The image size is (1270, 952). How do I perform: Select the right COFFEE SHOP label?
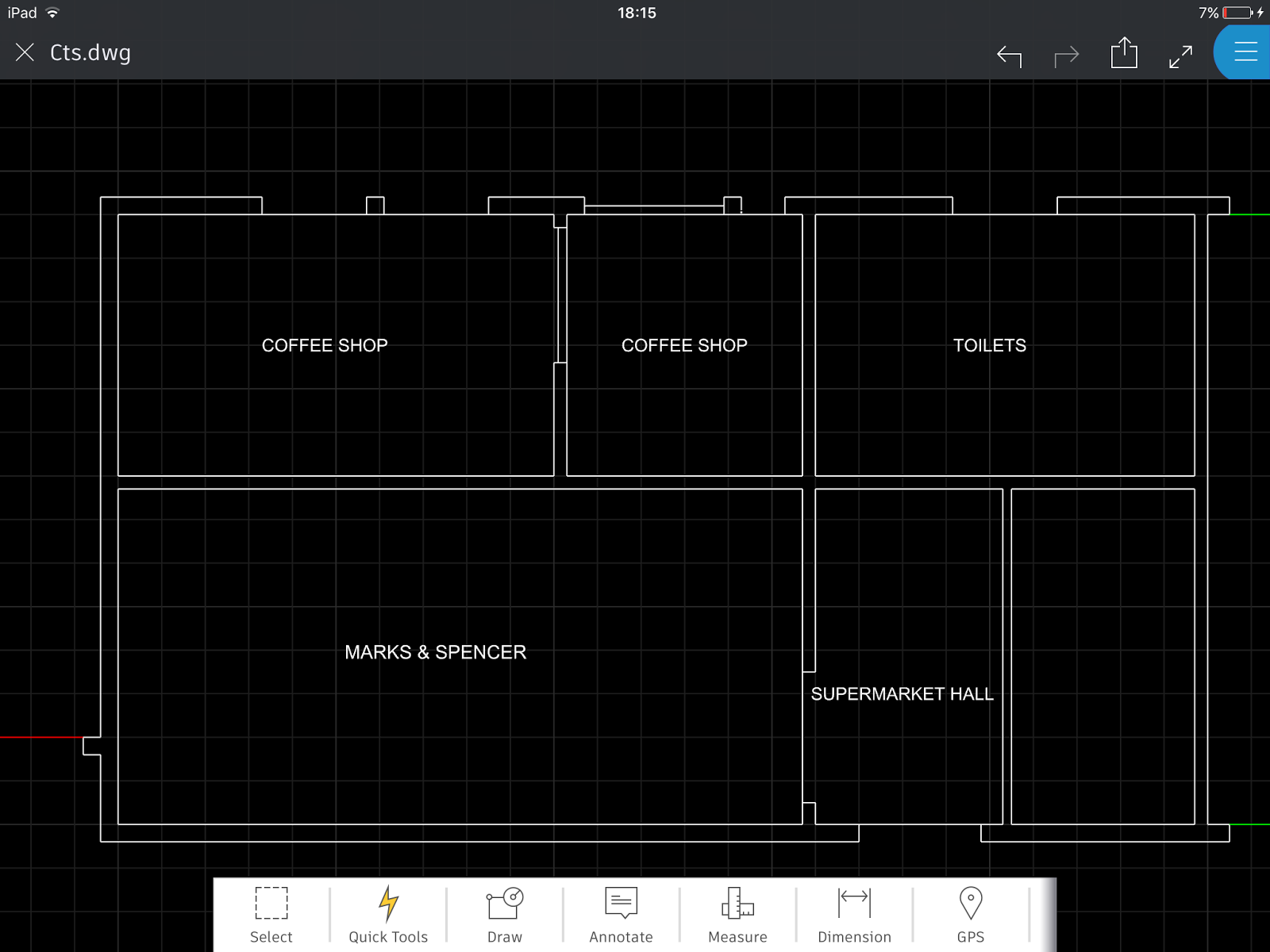684,346
